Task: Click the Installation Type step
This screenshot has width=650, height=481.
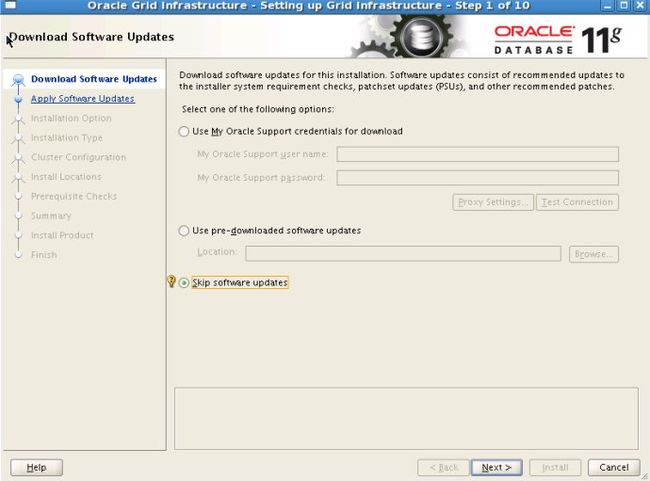Action: click(67, 138)
